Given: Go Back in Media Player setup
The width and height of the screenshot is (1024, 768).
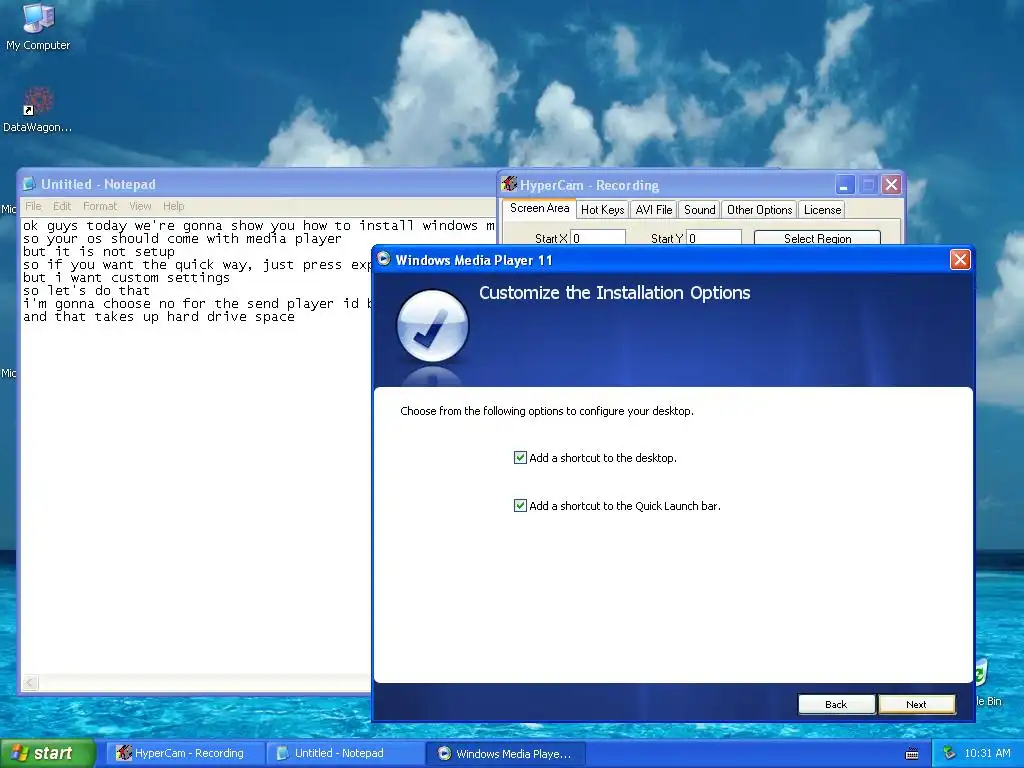Looking at the screenshot, I should [x=836, y=704].
